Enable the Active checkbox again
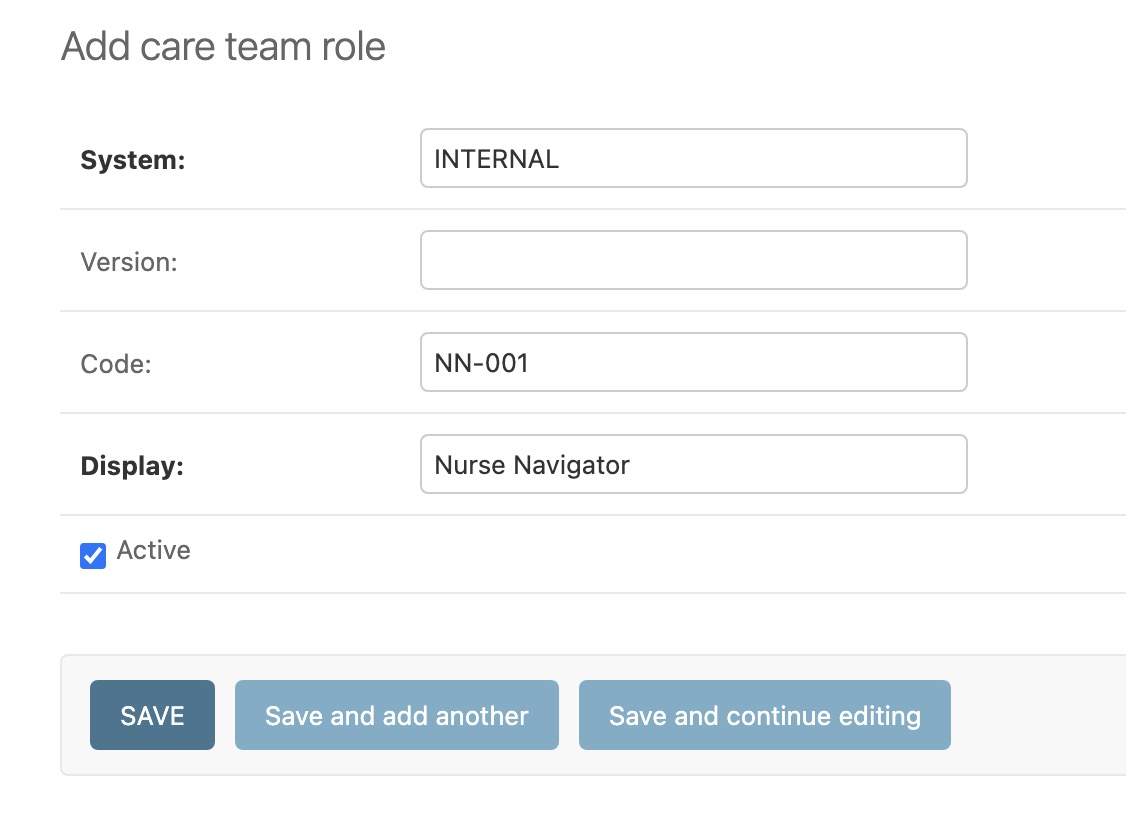Screen dimensions: 1126x832 point(93,555)
